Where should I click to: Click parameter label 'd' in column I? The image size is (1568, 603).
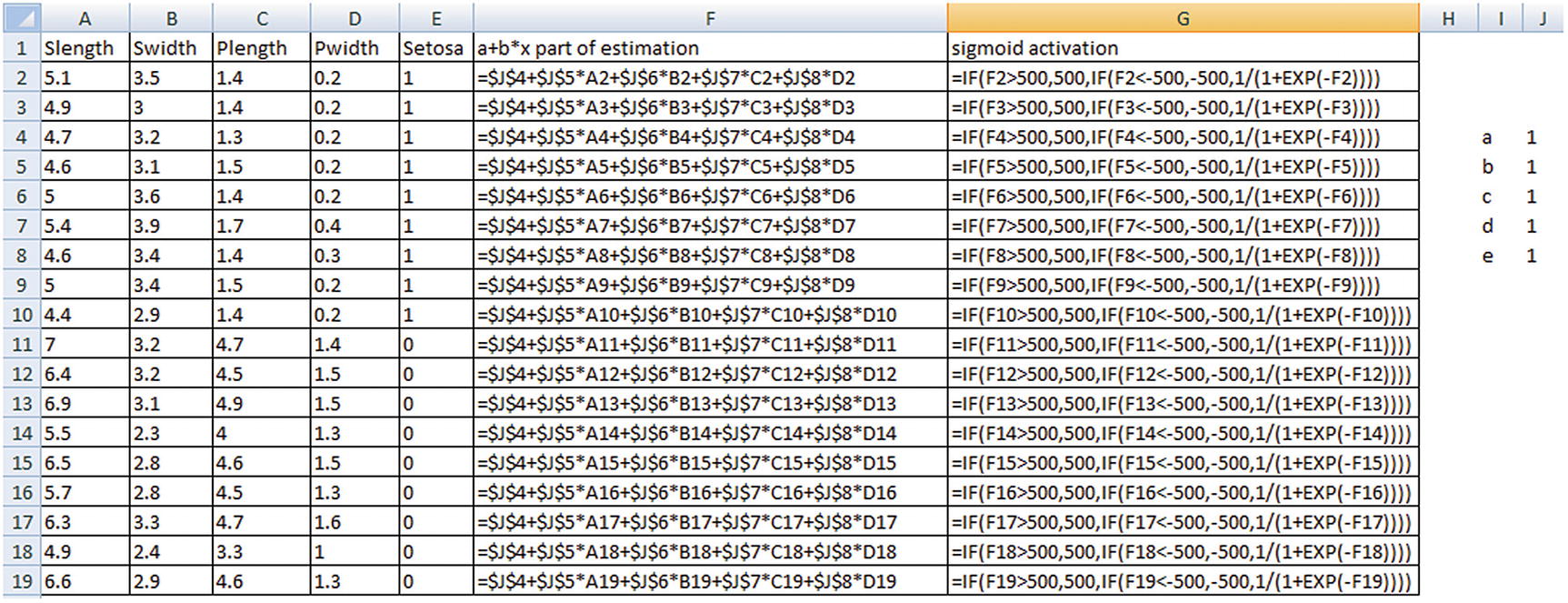point(1487,226)
